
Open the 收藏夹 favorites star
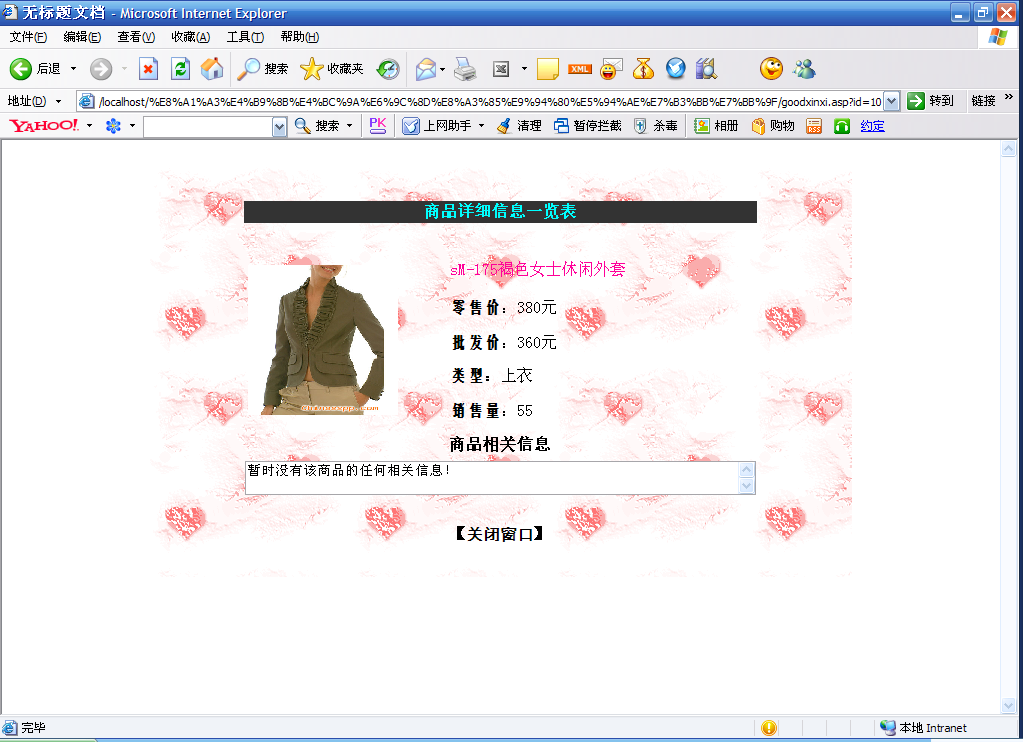[x=331, y=69]
